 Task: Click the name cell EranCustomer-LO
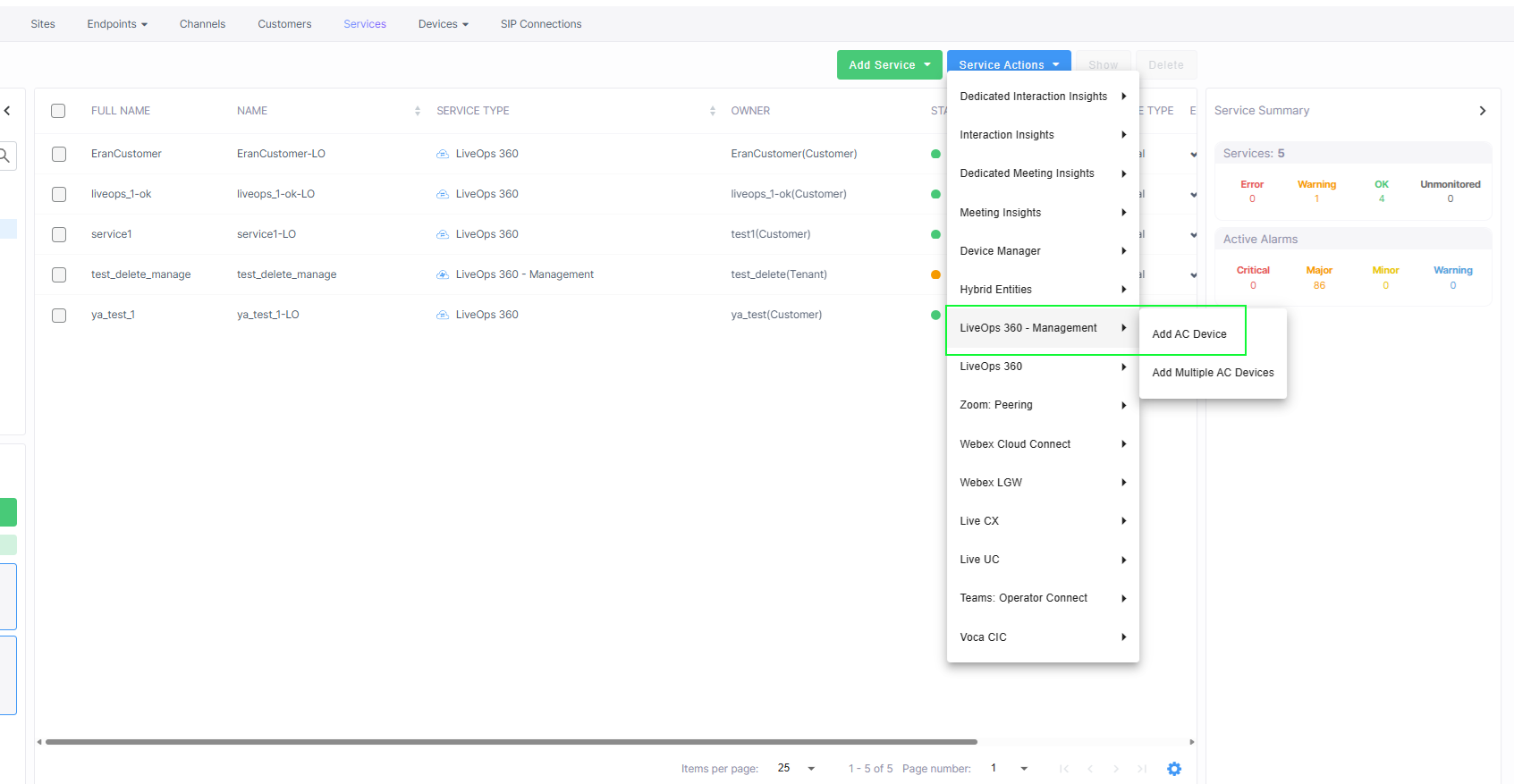point(281,154)
